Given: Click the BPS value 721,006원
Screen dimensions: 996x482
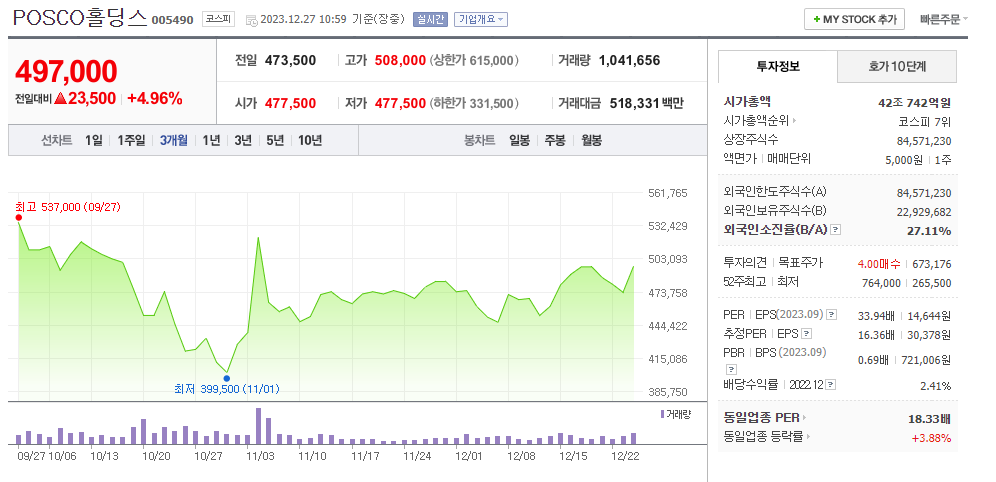Looking at the screenshot, I should (926, 360).
